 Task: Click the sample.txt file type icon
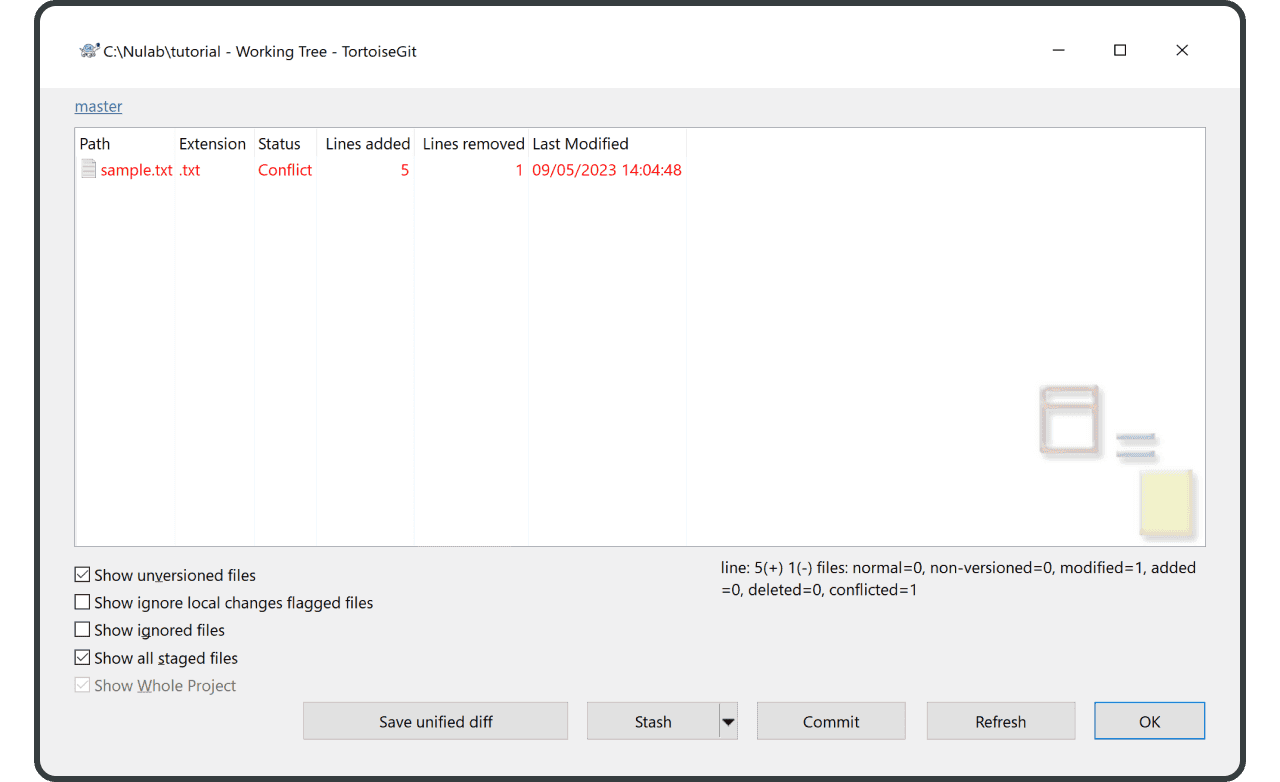point(88,169)
